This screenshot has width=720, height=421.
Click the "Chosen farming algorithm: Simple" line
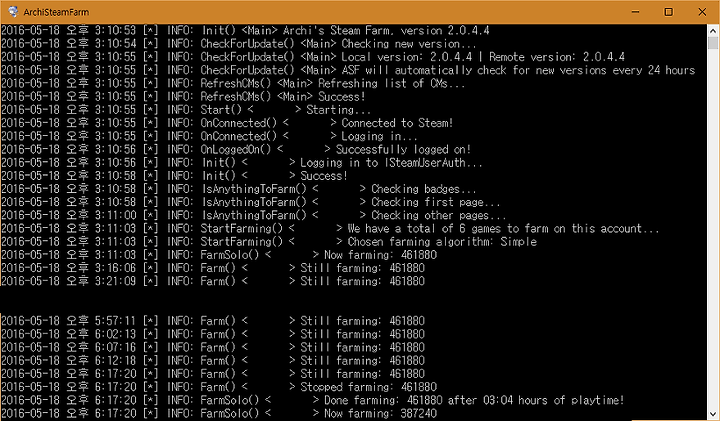click(269, 242)
